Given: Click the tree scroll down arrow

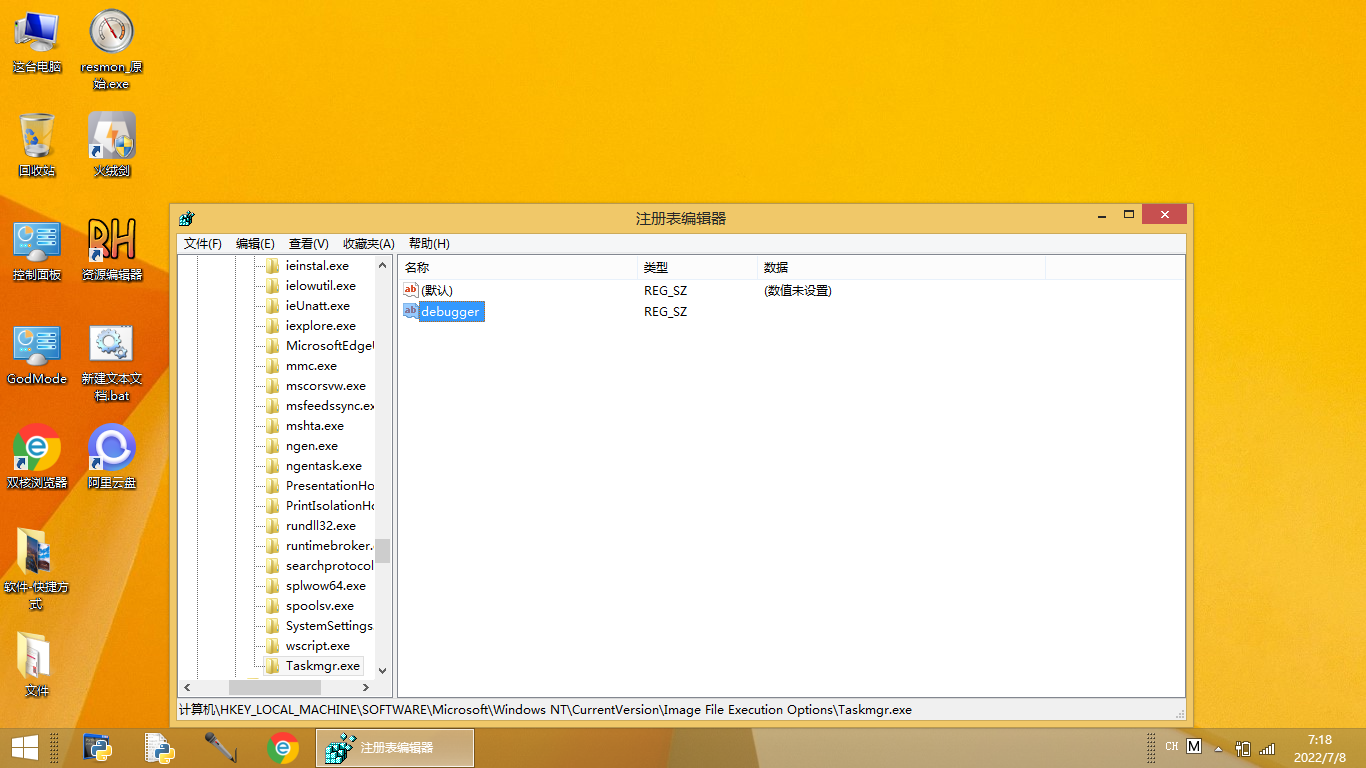Looking at the screenshot, I should tap(383, 671).
